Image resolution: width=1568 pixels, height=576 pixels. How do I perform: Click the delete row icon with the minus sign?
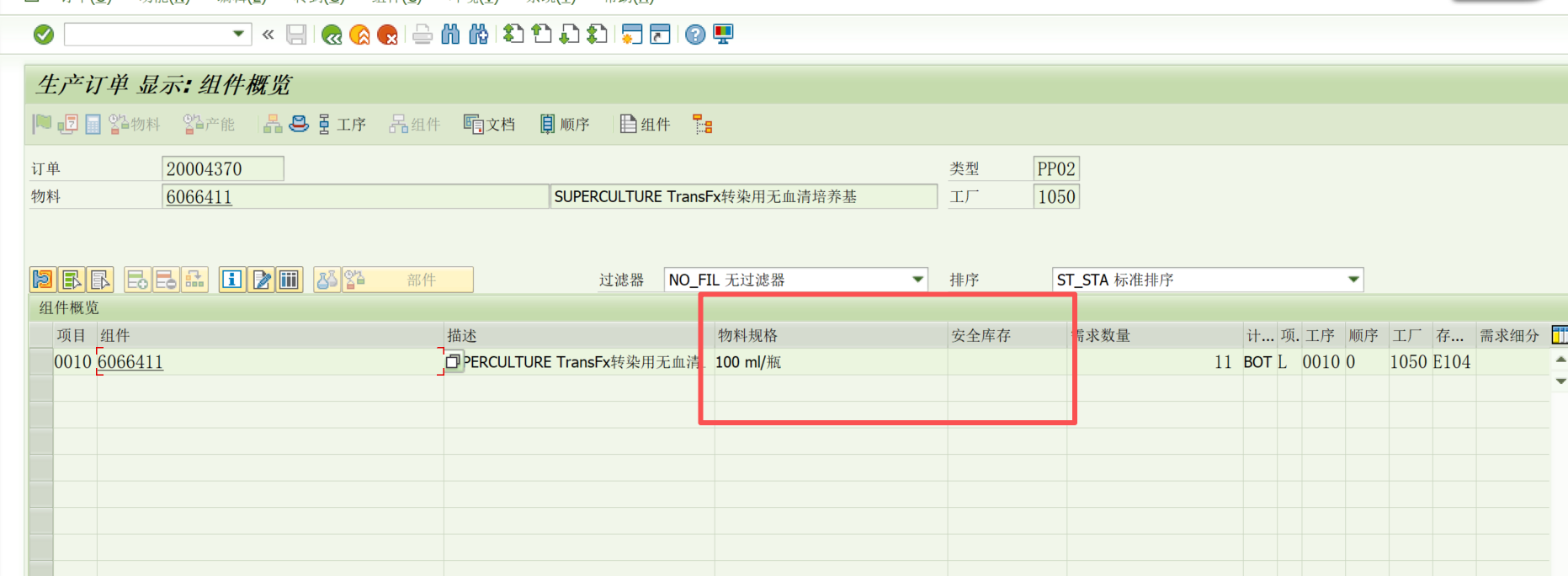click(x=166, y=280)
